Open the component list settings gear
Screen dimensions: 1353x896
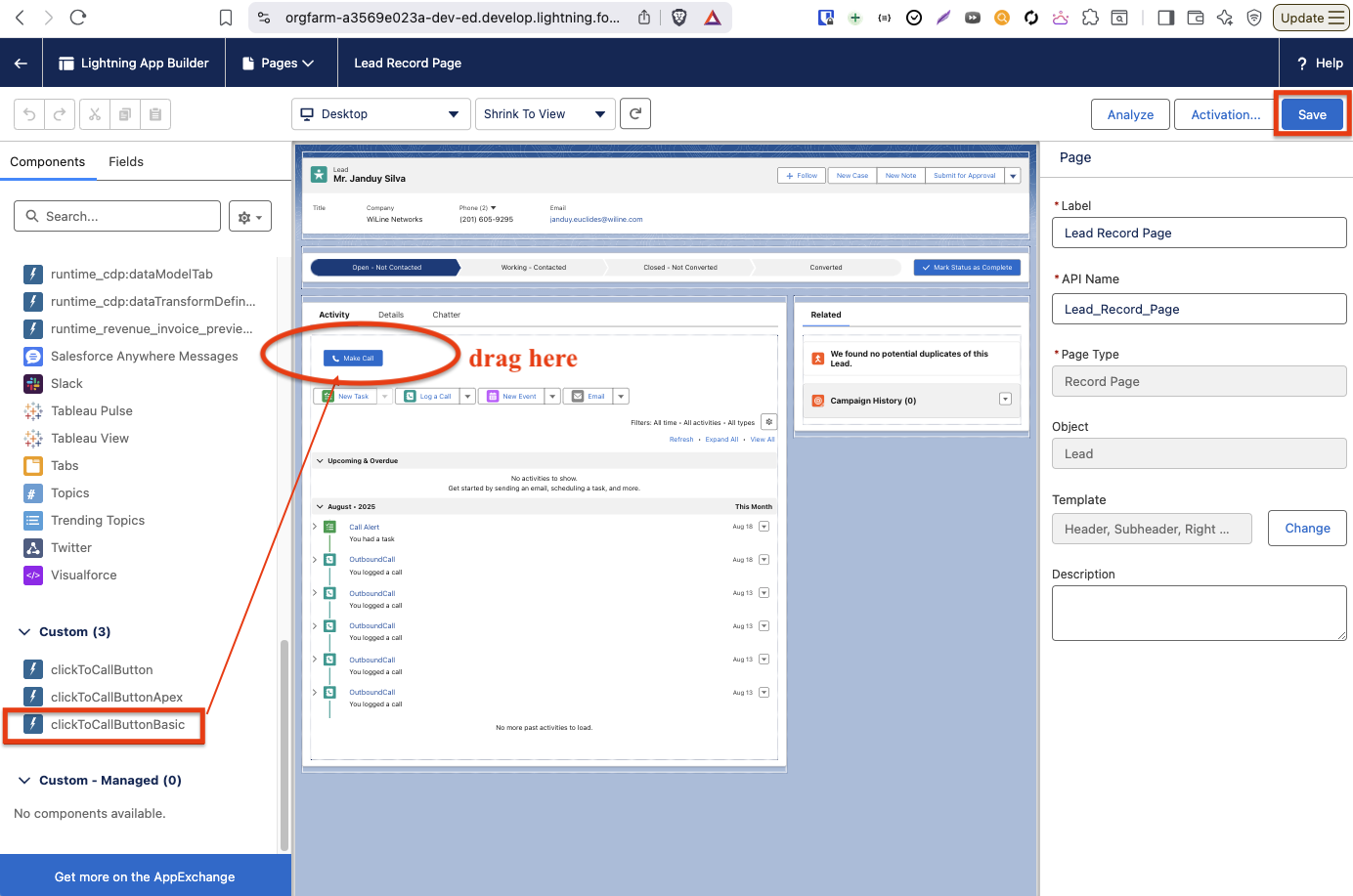point(249,217)
